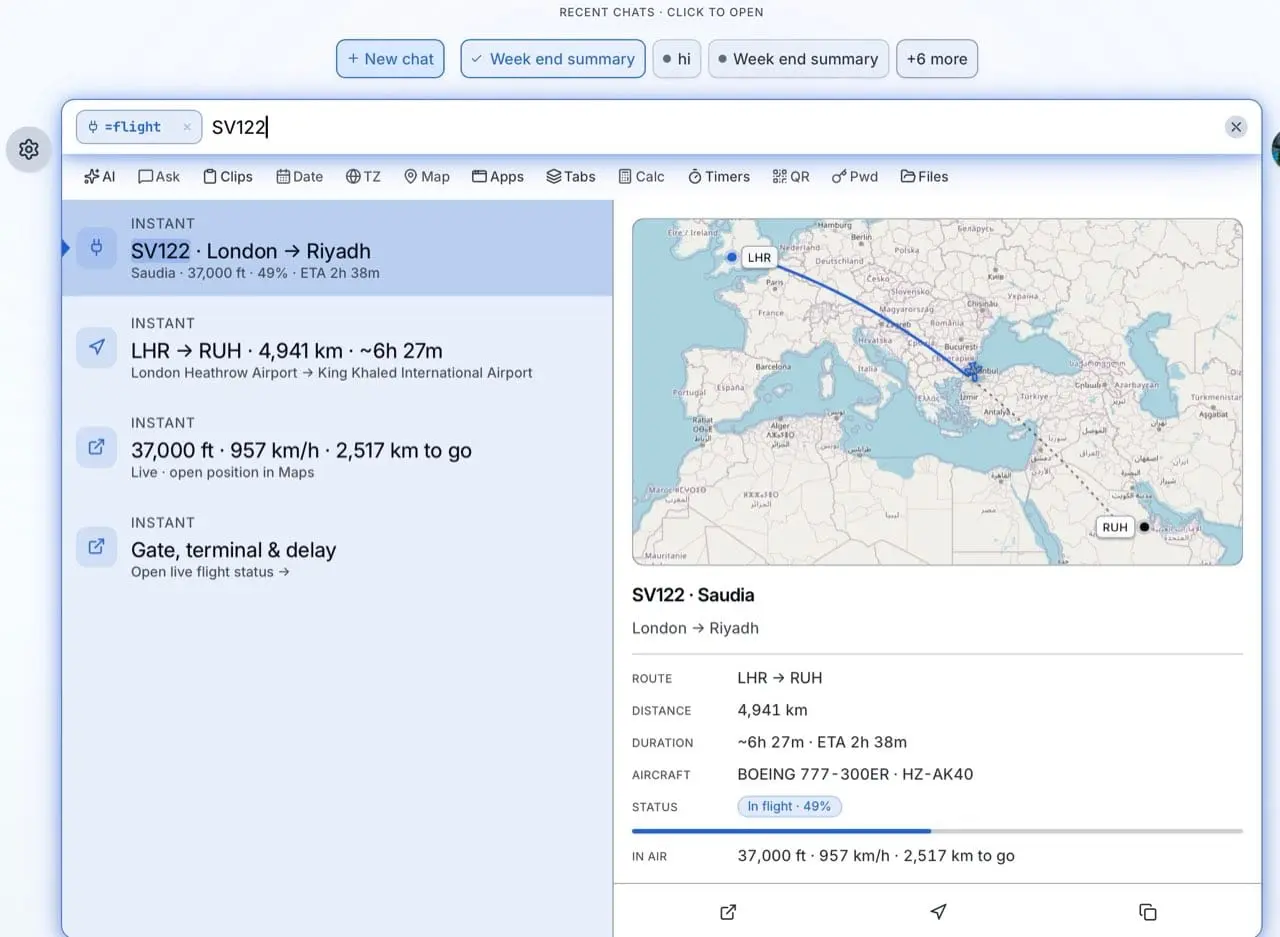The image size is (1280, 937).
Task: Open the Clips tab
Action: pos(228,176)
